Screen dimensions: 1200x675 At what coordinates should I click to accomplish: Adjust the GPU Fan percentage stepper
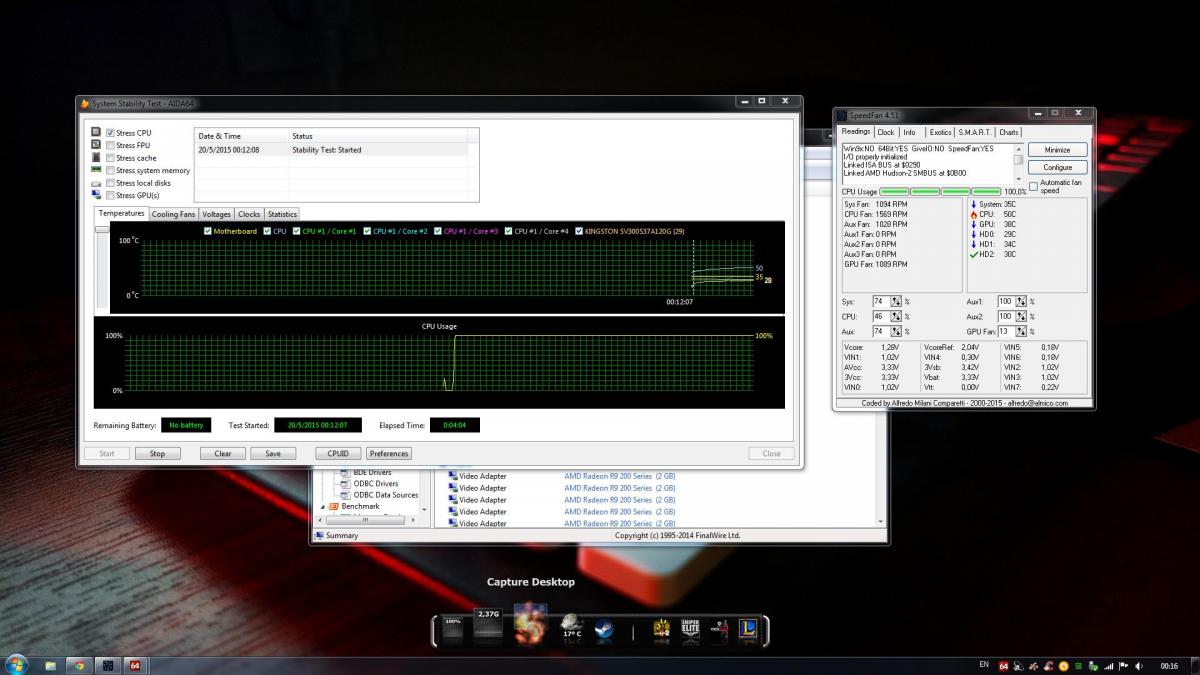coord(1021,331)
